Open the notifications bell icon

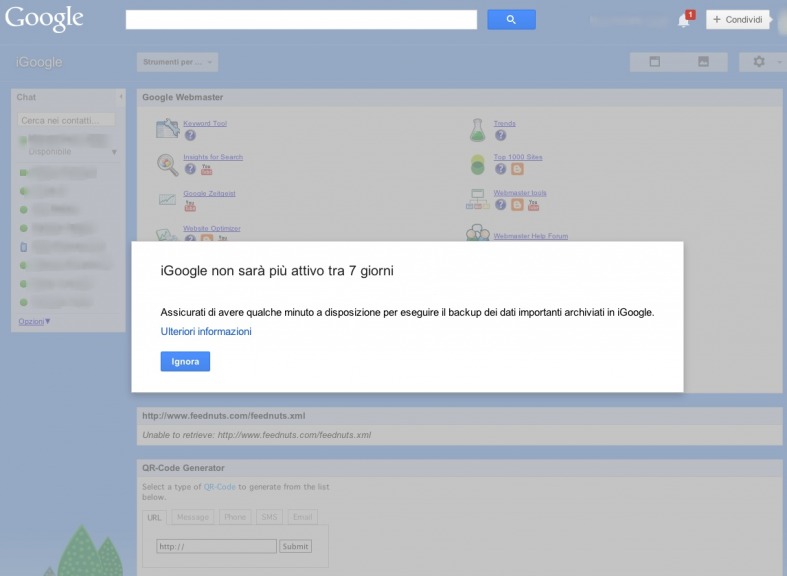684,20
